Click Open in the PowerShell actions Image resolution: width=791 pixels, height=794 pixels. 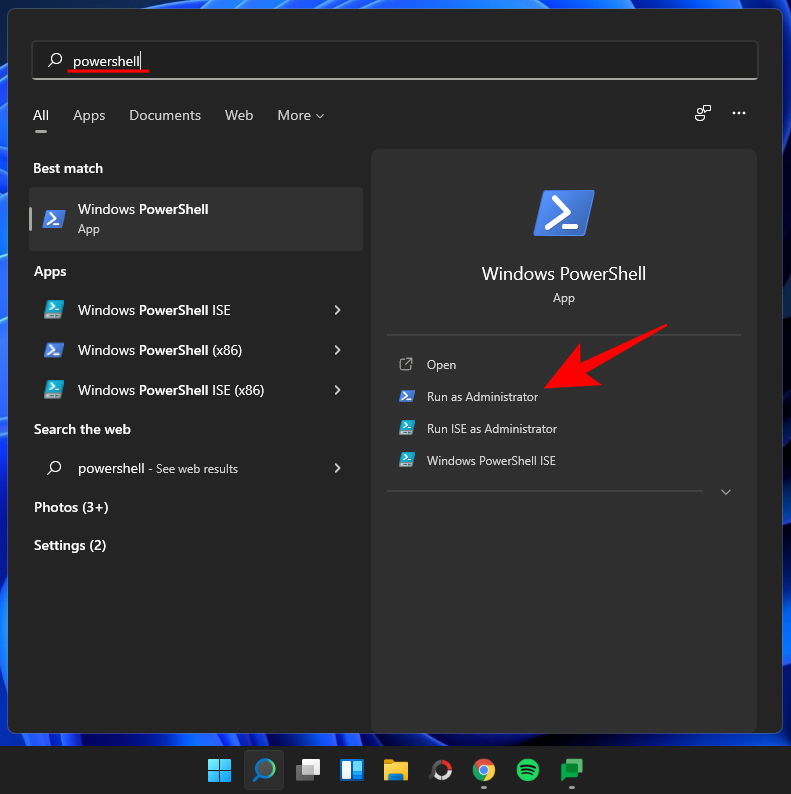(441, 365)
